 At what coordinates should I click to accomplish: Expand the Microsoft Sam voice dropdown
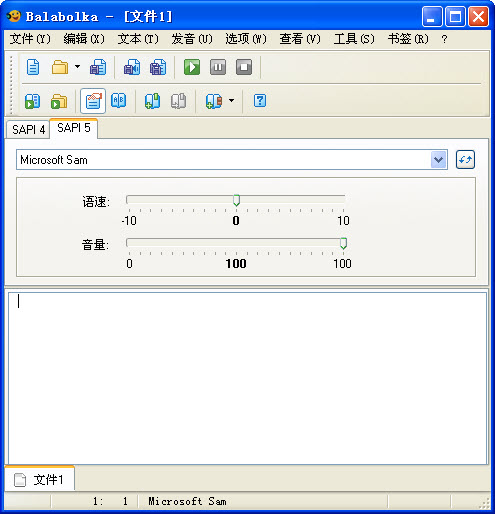(439, 160)
